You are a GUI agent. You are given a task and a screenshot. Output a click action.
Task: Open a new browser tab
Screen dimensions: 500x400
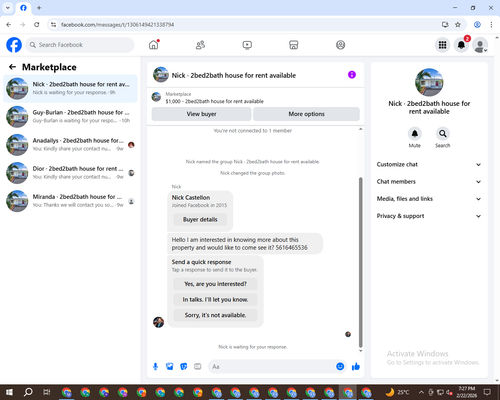[x=39, y=8]
